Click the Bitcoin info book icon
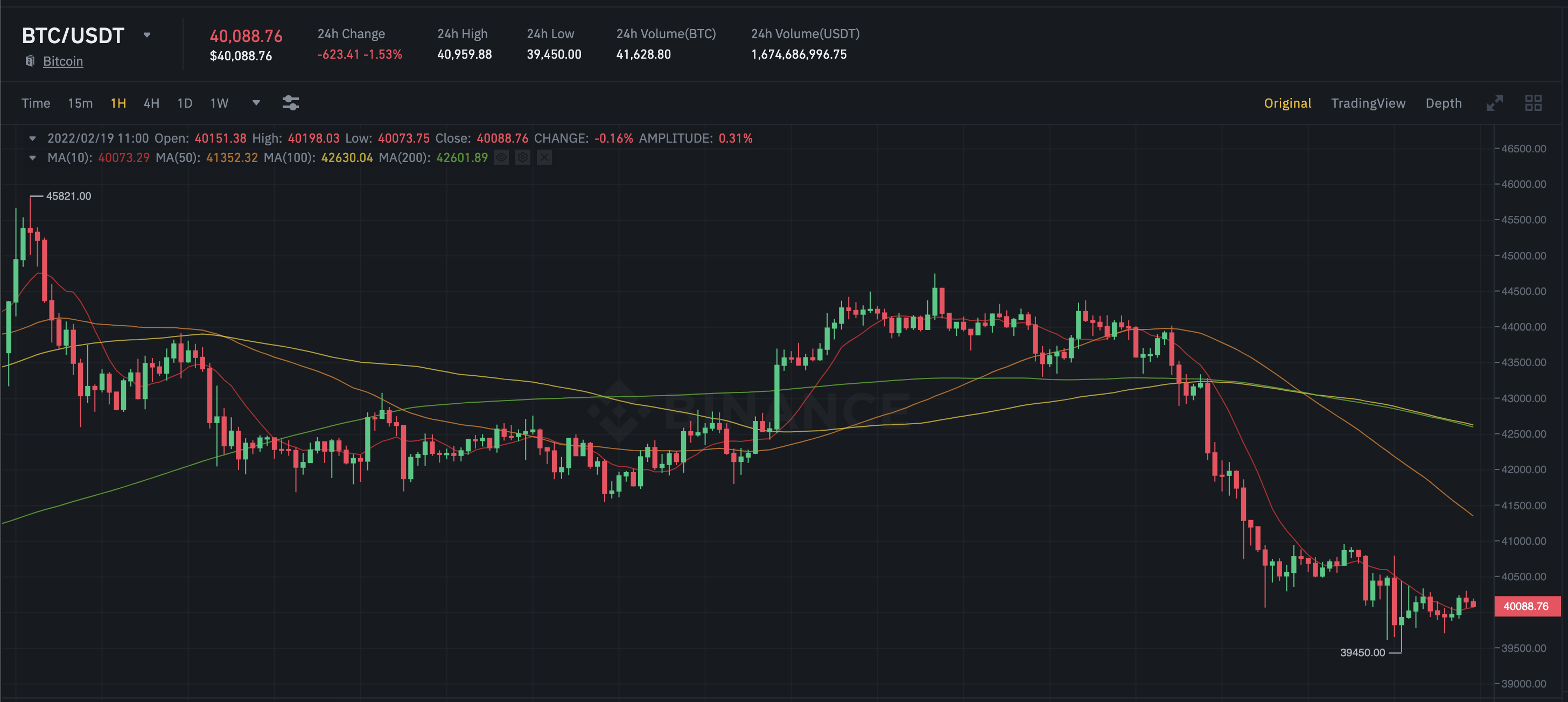1568x702 pixels. 30,61
